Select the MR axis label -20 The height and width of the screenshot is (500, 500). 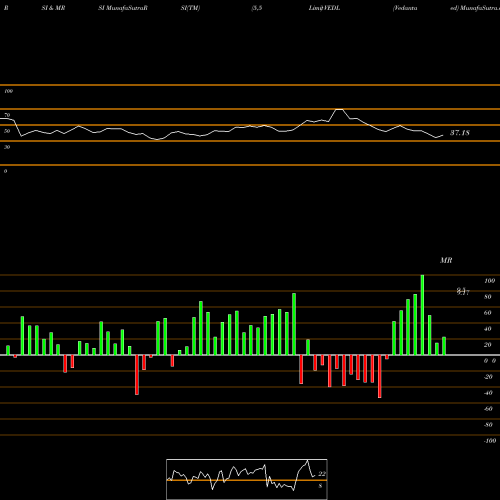pos(488,377)
